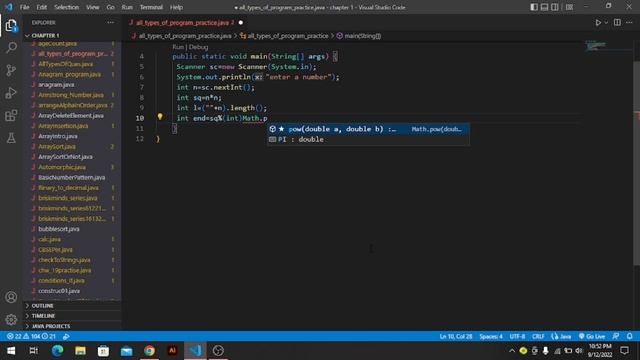Open the Testing flask icon view
Image resolution: width=640 pixels, height=360 pixels.
[x=11, y=138]
